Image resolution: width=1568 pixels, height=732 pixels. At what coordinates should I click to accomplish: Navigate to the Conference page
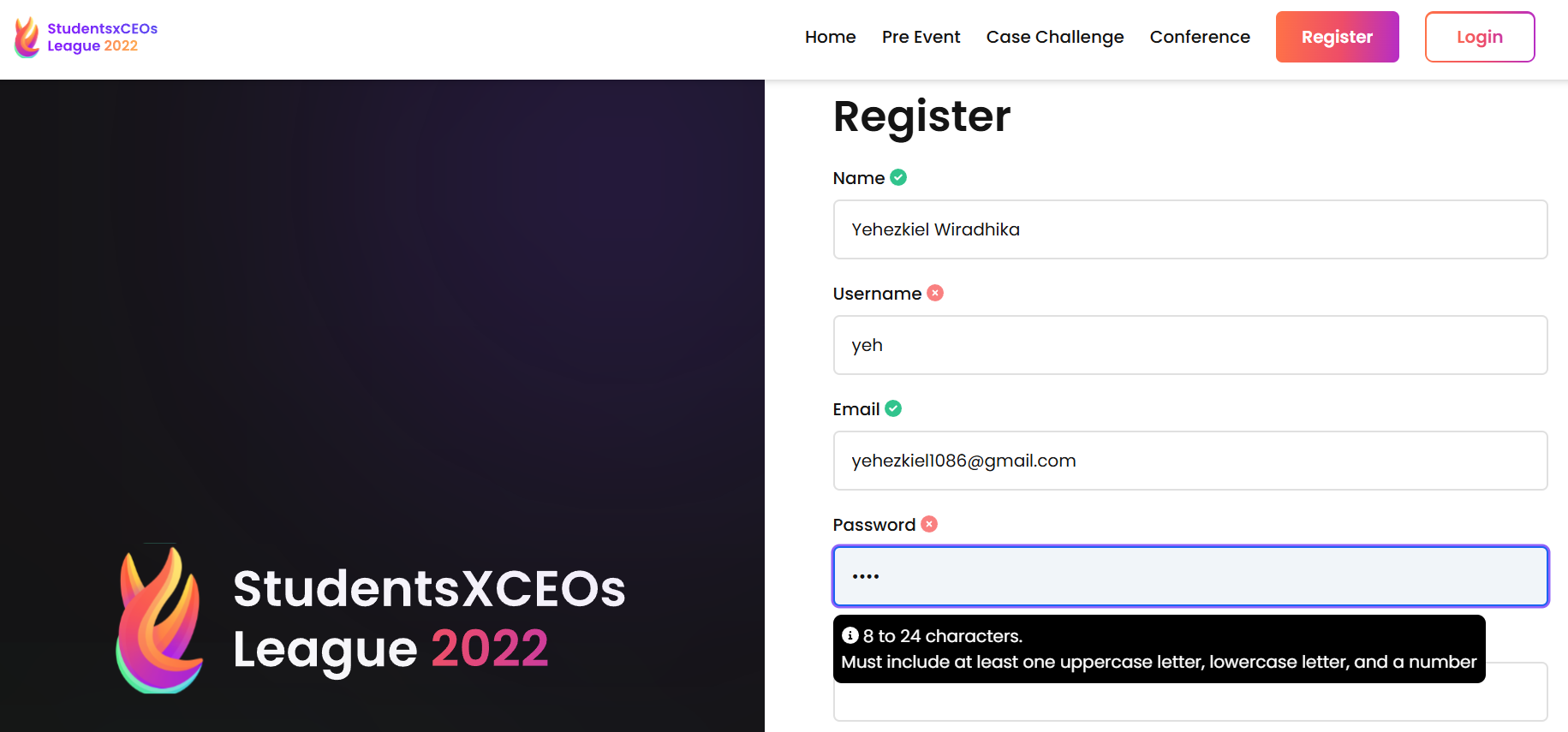pyautogui.click(x=1199, y=37)
